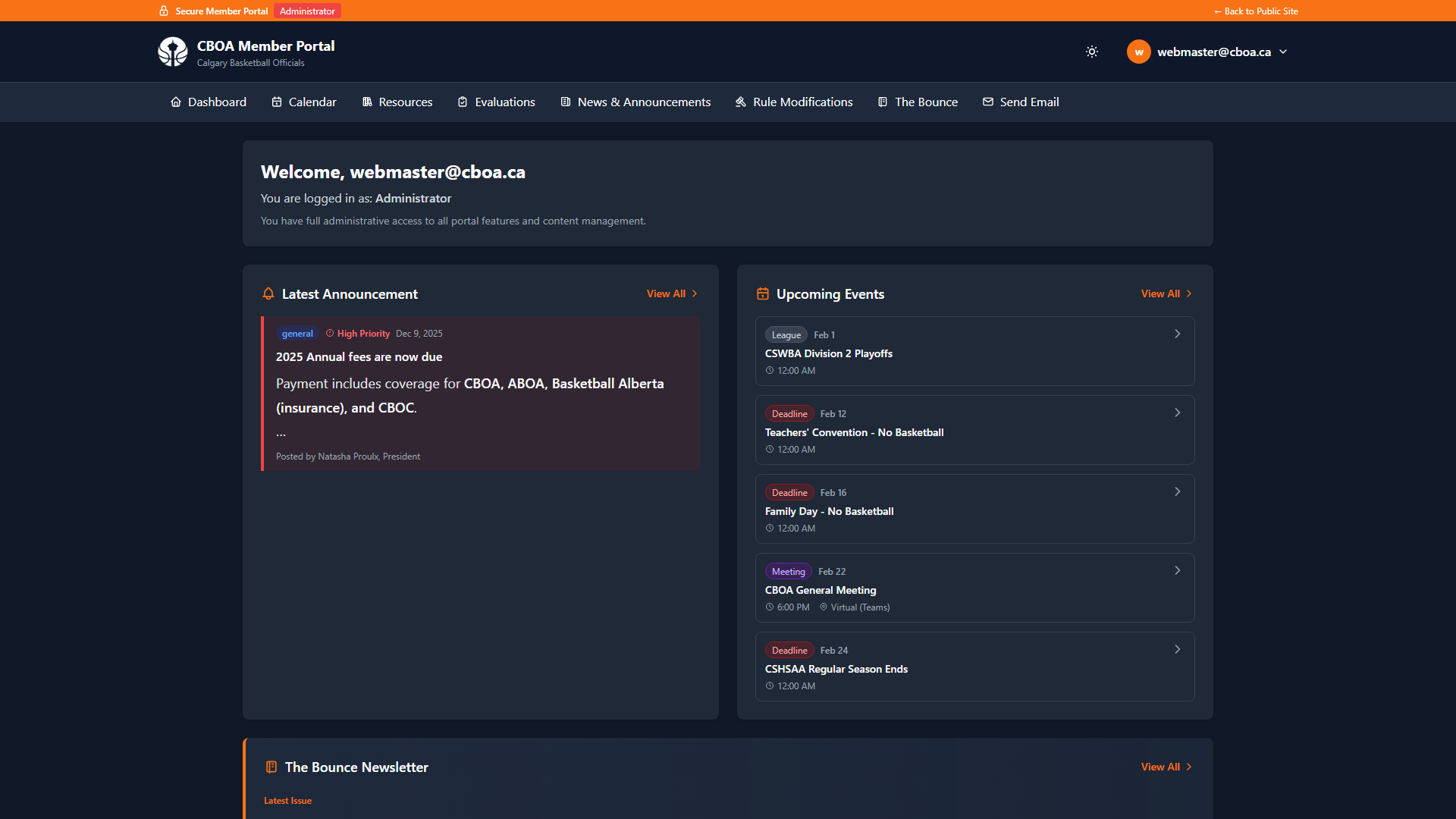This screenshot has width=1456, height=819.
Task: Go to the Evaluations page
Action: [497, 102]
